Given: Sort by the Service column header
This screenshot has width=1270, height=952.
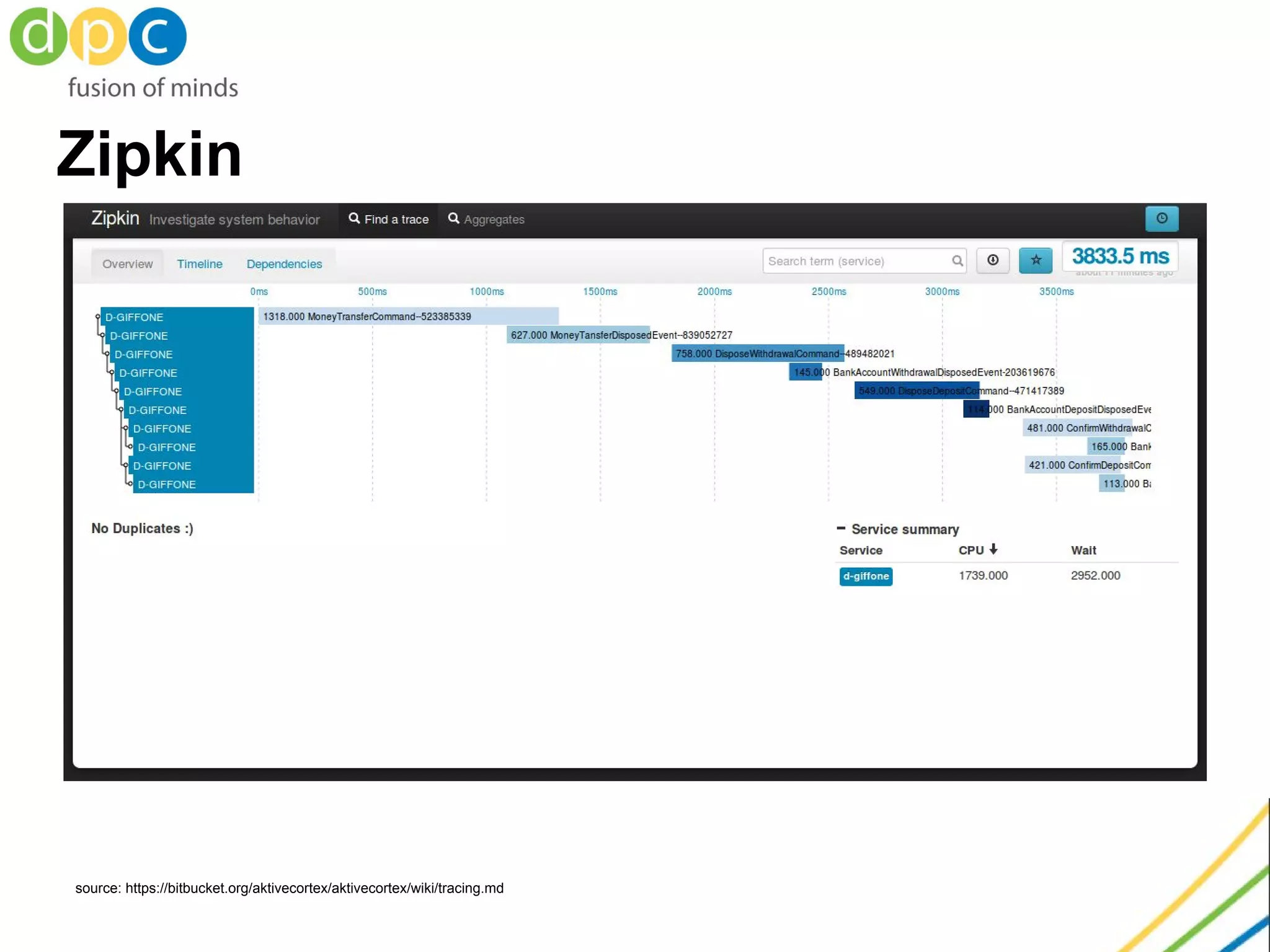Looking at the screenshot, I should (x=861, y=550).
